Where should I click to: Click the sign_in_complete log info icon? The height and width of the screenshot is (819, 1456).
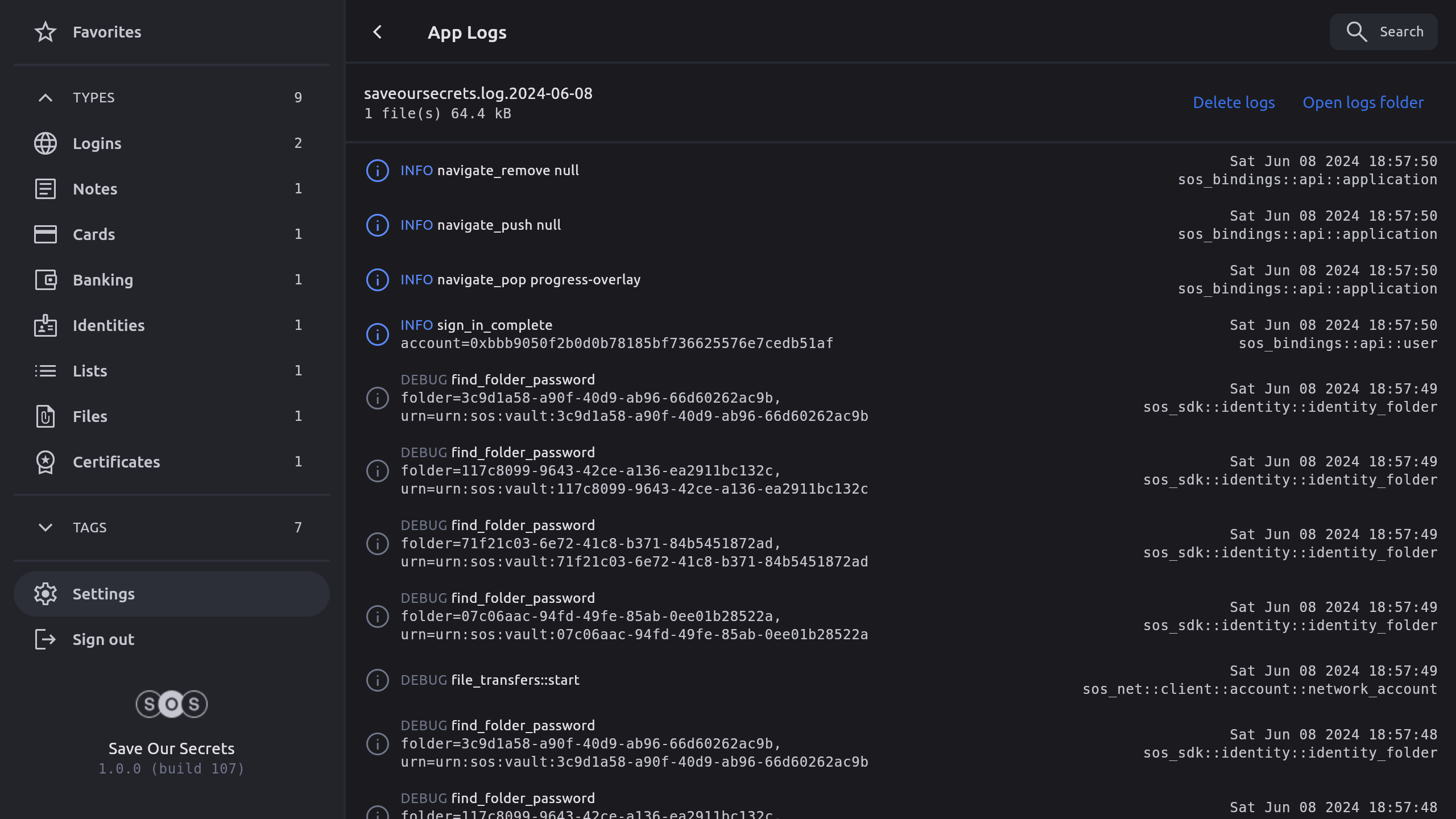tap(378, 334)
